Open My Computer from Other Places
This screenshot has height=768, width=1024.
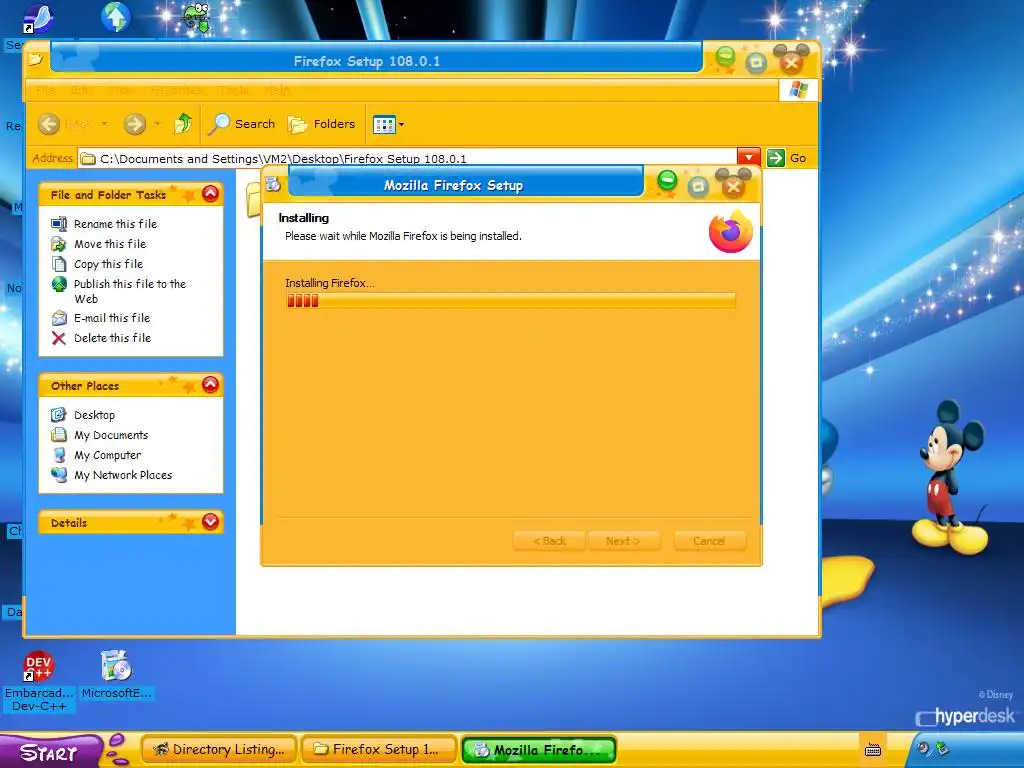tap(107, 455)
